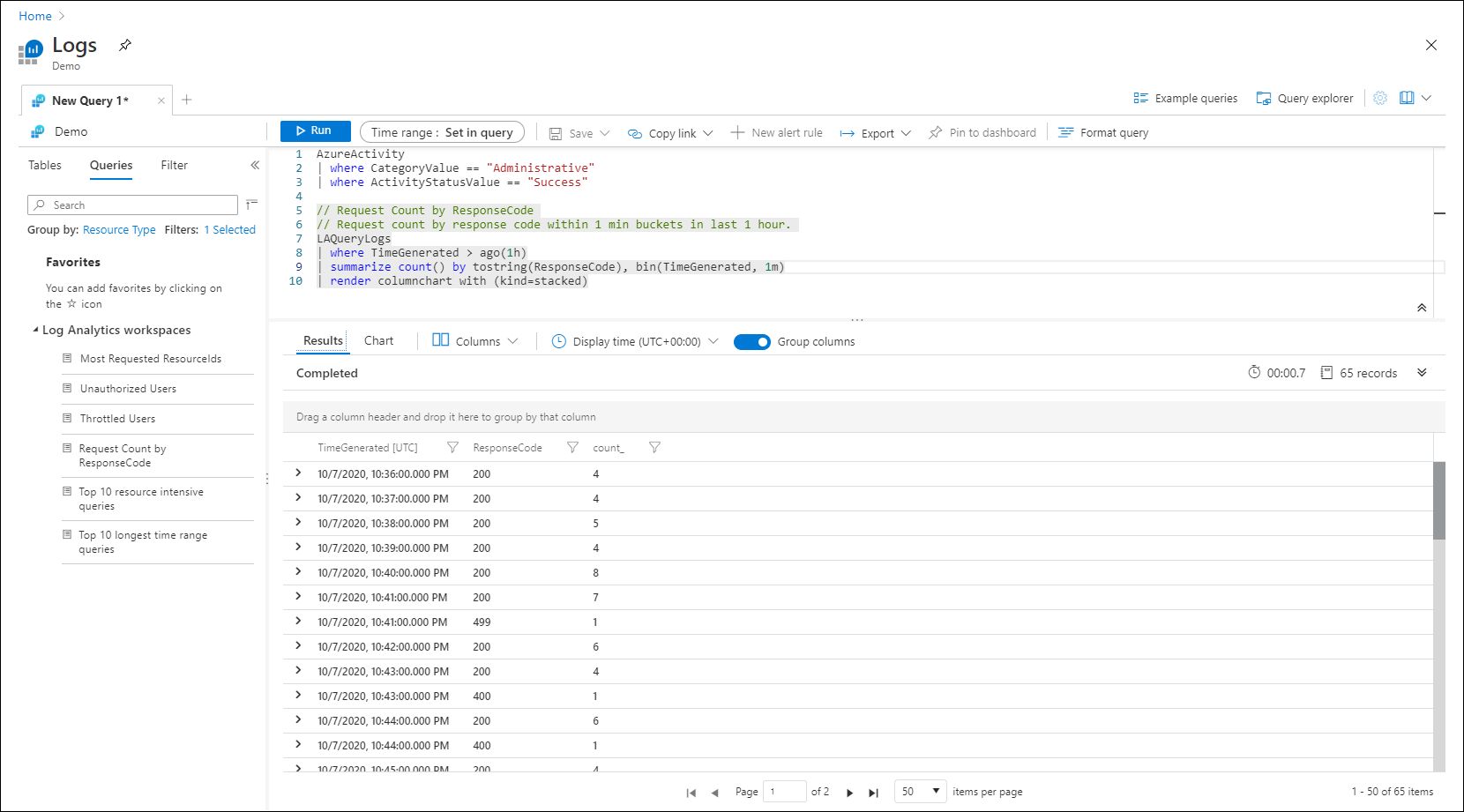Click the ResponseCode column filter icon
1464x812 pixels.
(x=572, y=448)
